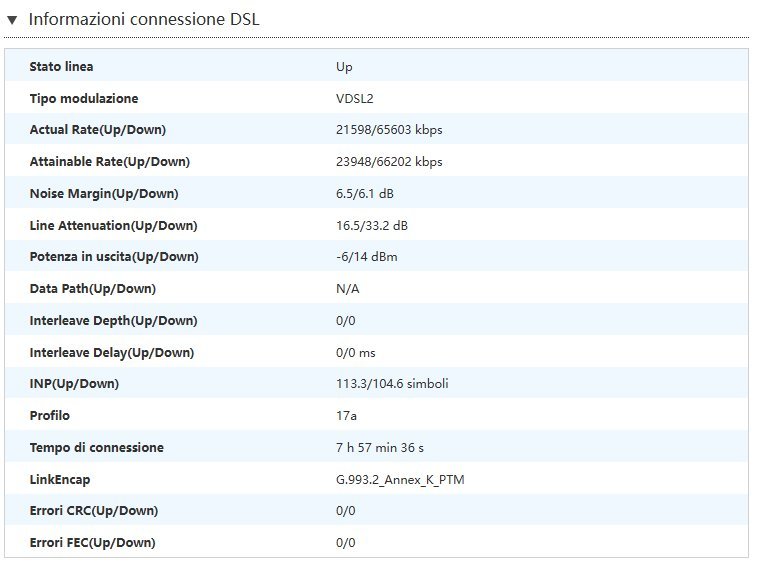Click the Informazioni connessione DSL heading
Image resolution: width=763 pixels, height=580 pixels.
coord(144,19)
